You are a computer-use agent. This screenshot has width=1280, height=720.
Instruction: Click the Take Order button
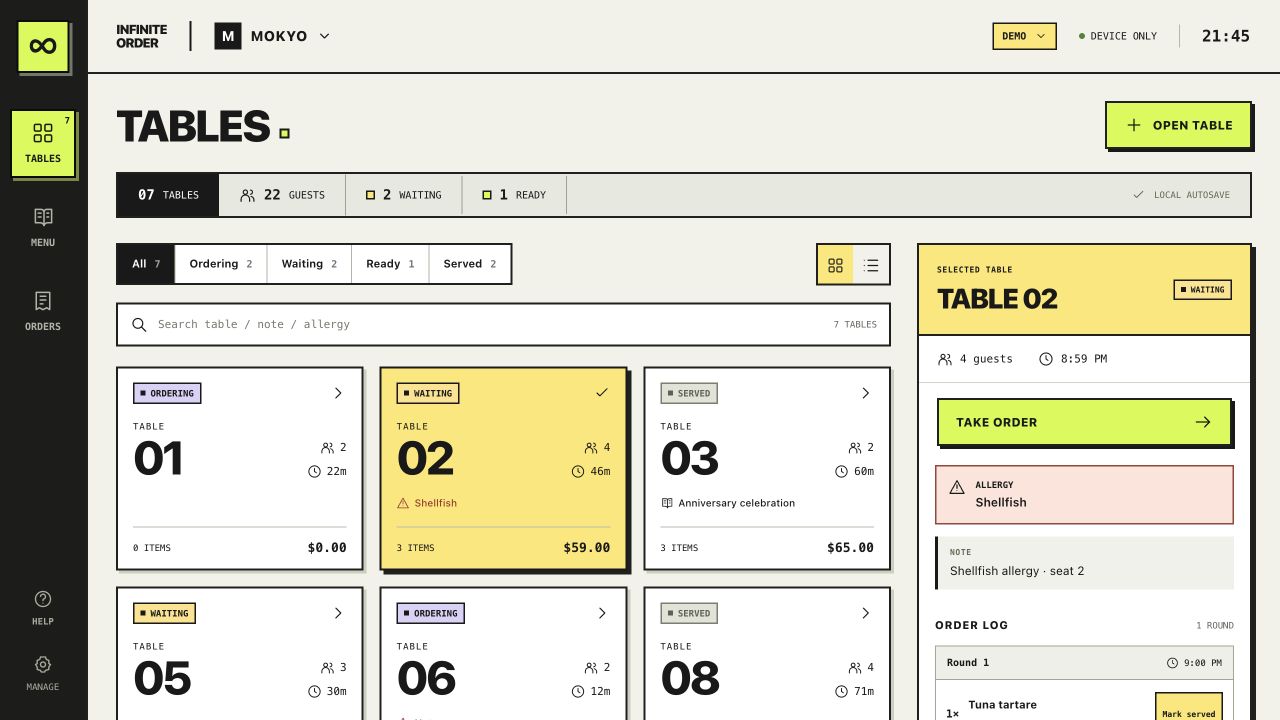(x=1084, y=422)
